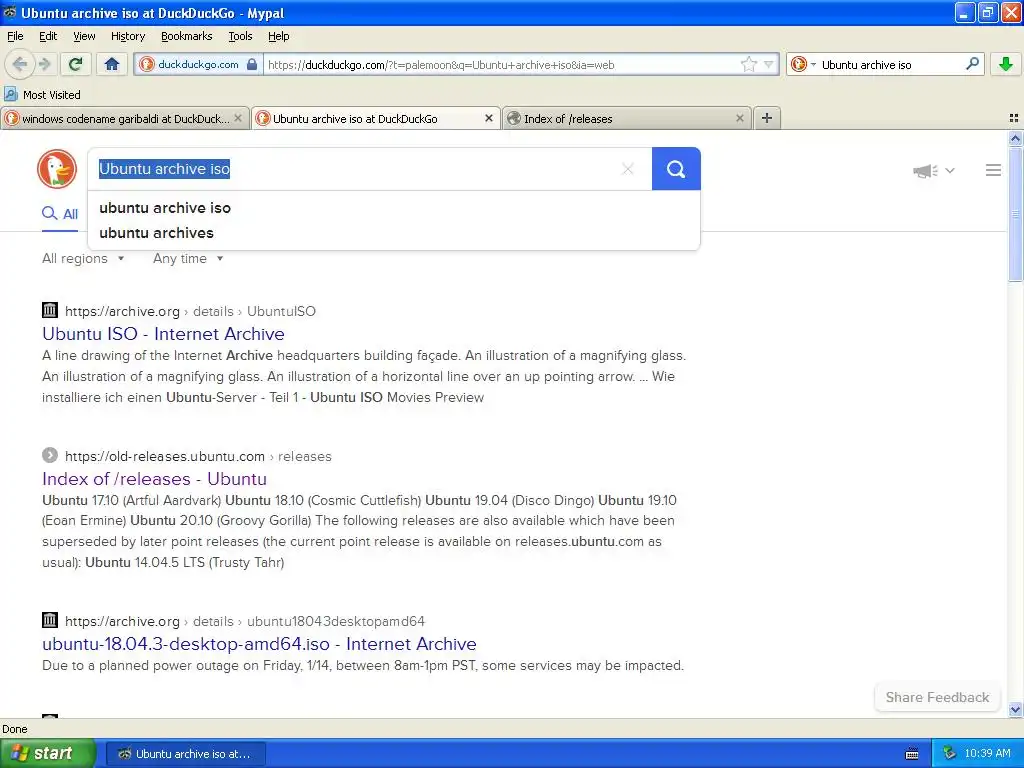Open the Any time filter dropdown
1024x768 pixels.
click(188, 259)
